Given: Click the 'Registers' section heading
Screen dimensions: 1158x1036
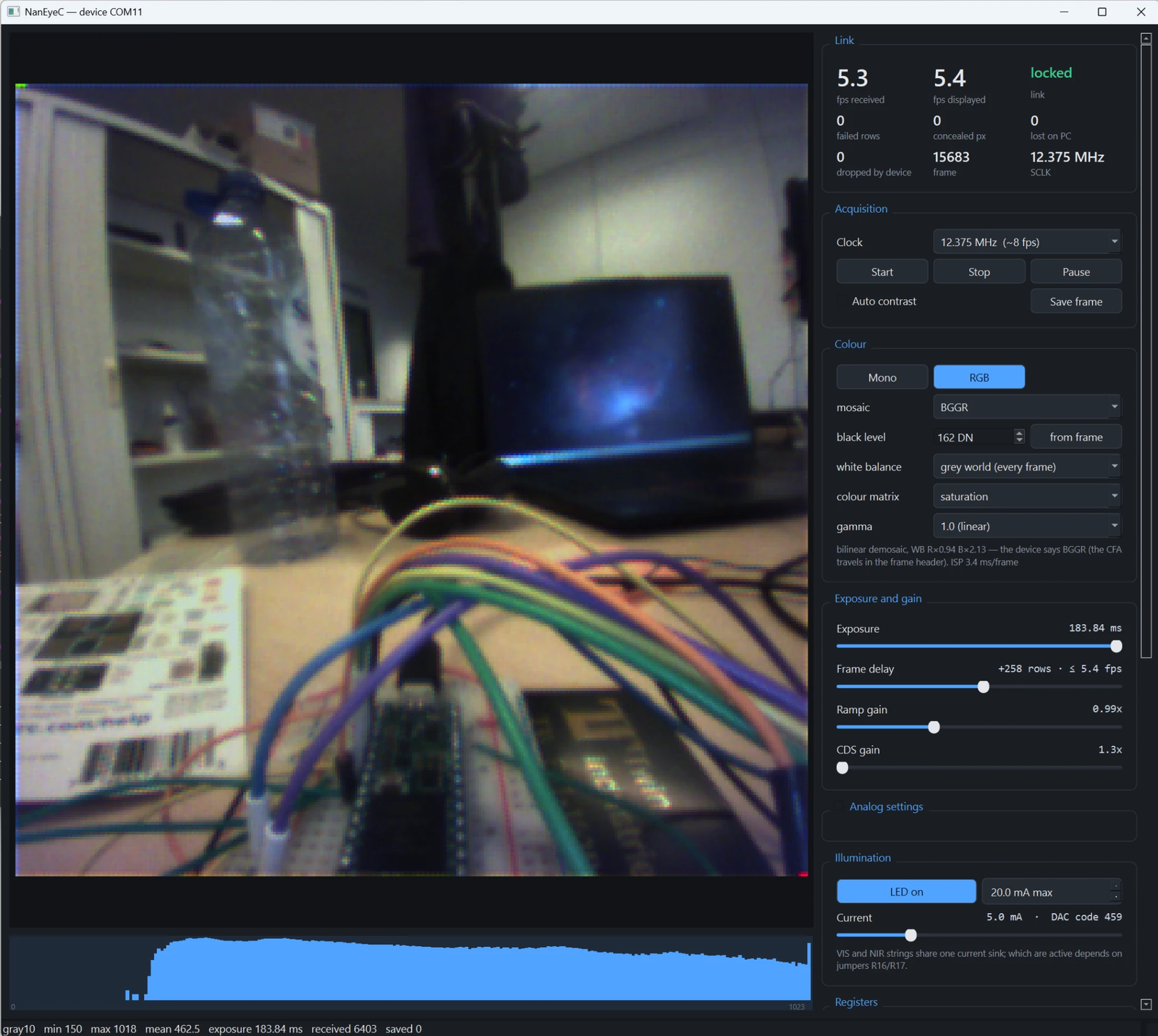Looking at the screenshot, I should pyautogui.click(x=856, y=1002).
